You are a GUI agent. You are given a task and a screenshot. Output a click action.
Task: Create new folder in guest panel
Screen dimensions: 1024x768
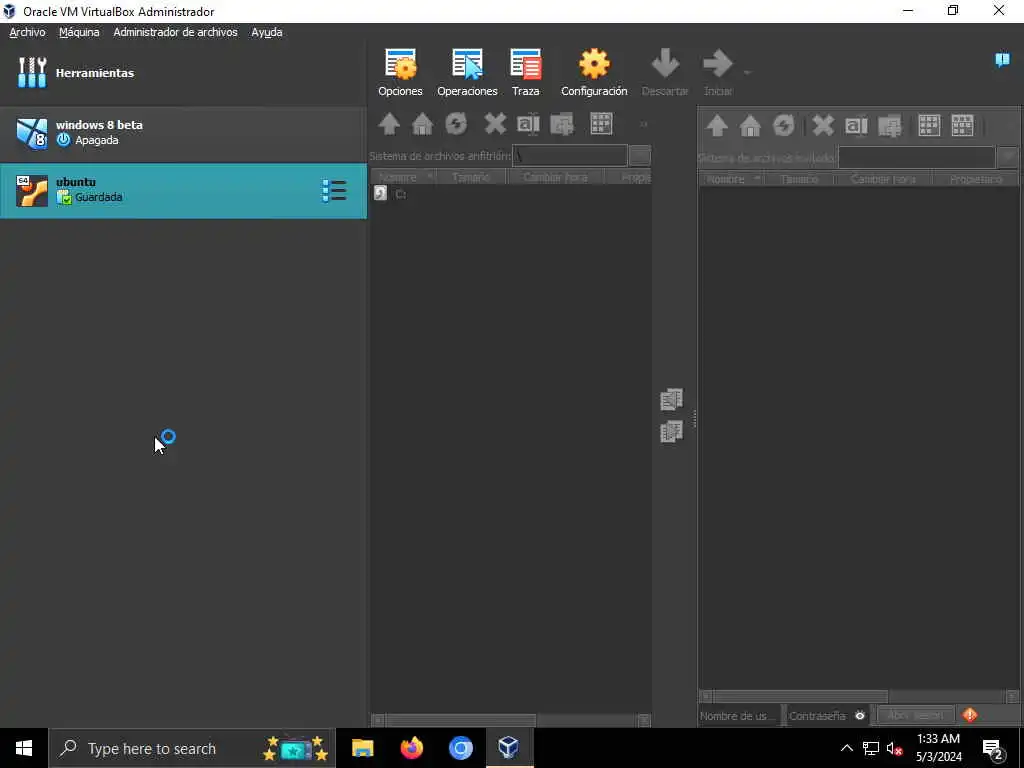[x=889, y=125]
